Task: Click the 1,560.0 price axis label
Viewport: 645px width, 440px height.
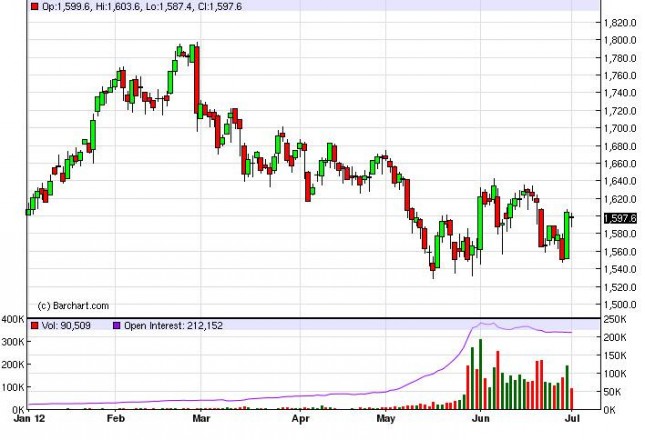Action: (620, 252)
